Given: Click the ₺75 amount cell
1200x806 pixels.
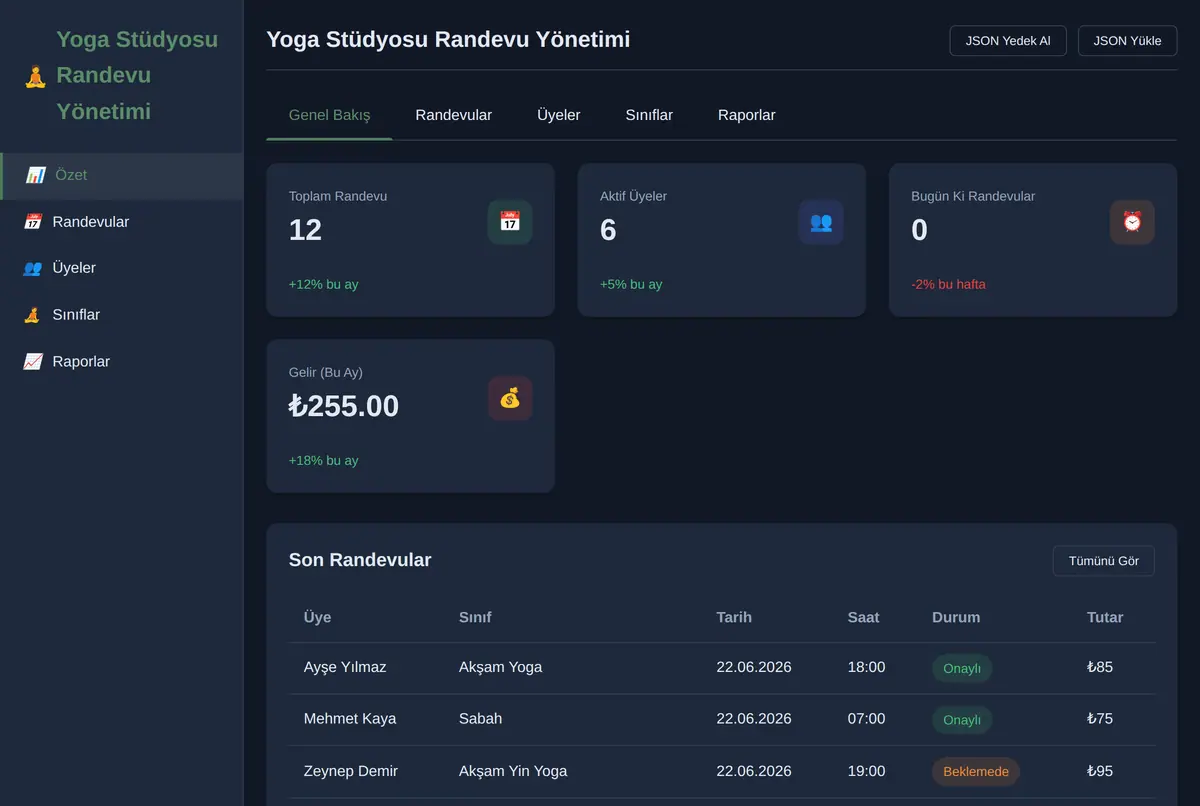Looking at the screenshot, I should [x=1100, y=719].
